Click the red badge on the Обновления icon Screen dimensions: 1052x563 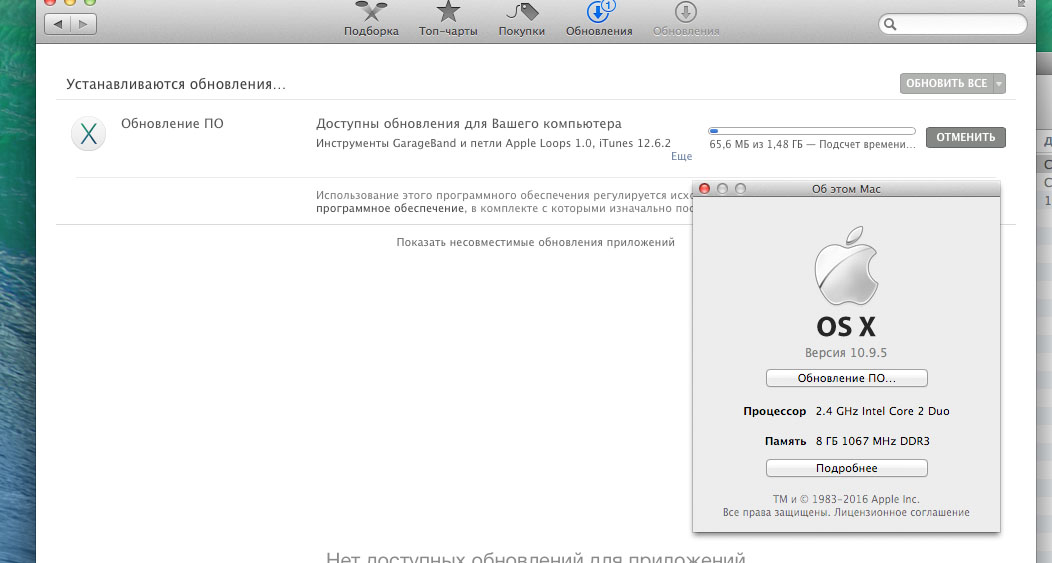608,5
